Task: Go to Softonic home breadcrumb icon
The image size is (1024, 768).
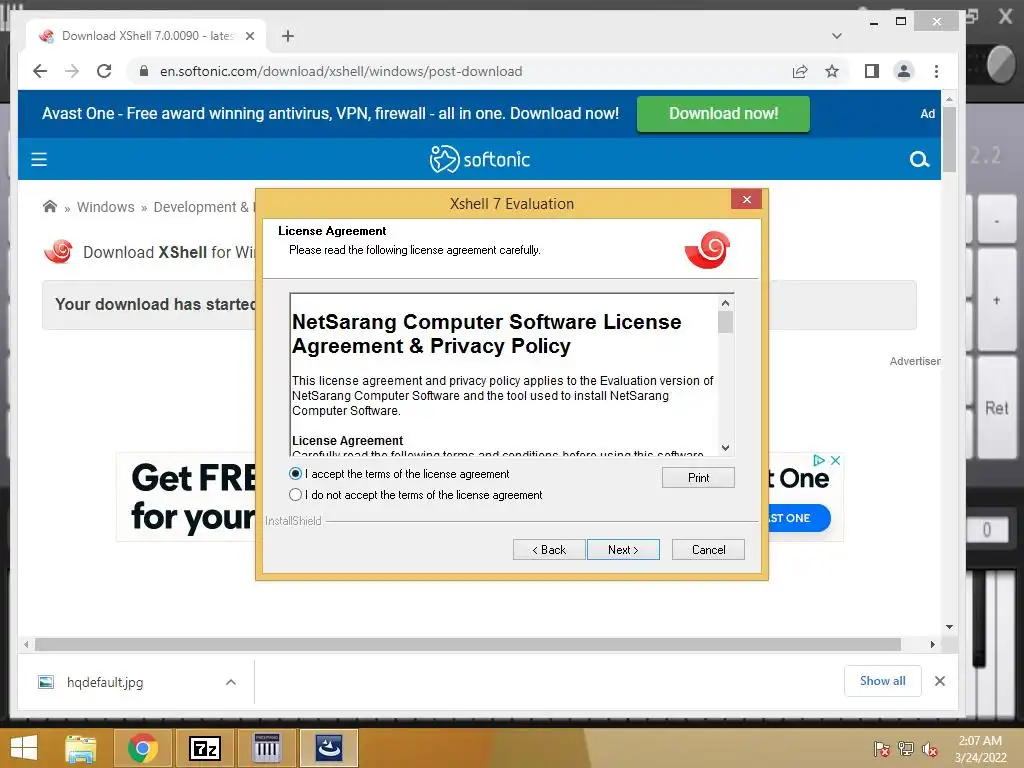Action: [x=50, y=206]
